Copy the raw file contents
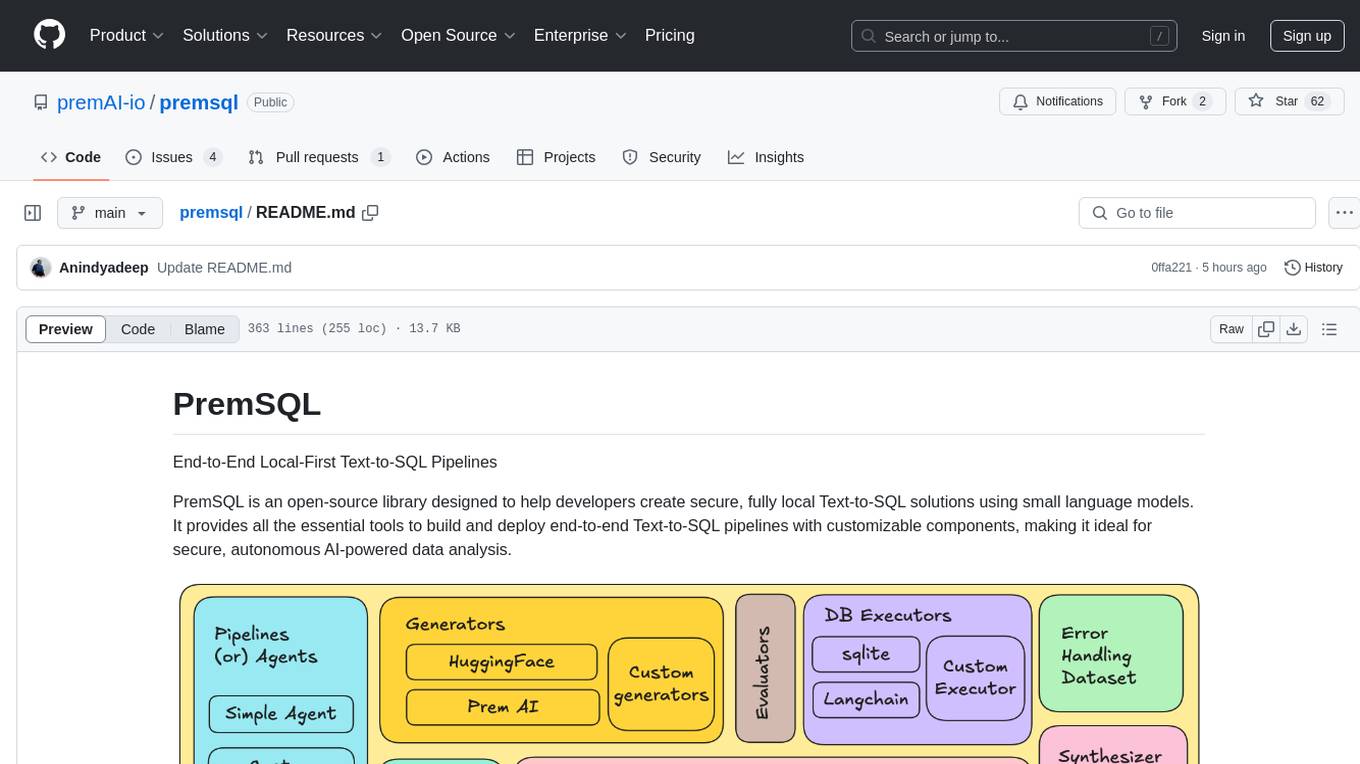1360x764 pixels. (1266, 329)
